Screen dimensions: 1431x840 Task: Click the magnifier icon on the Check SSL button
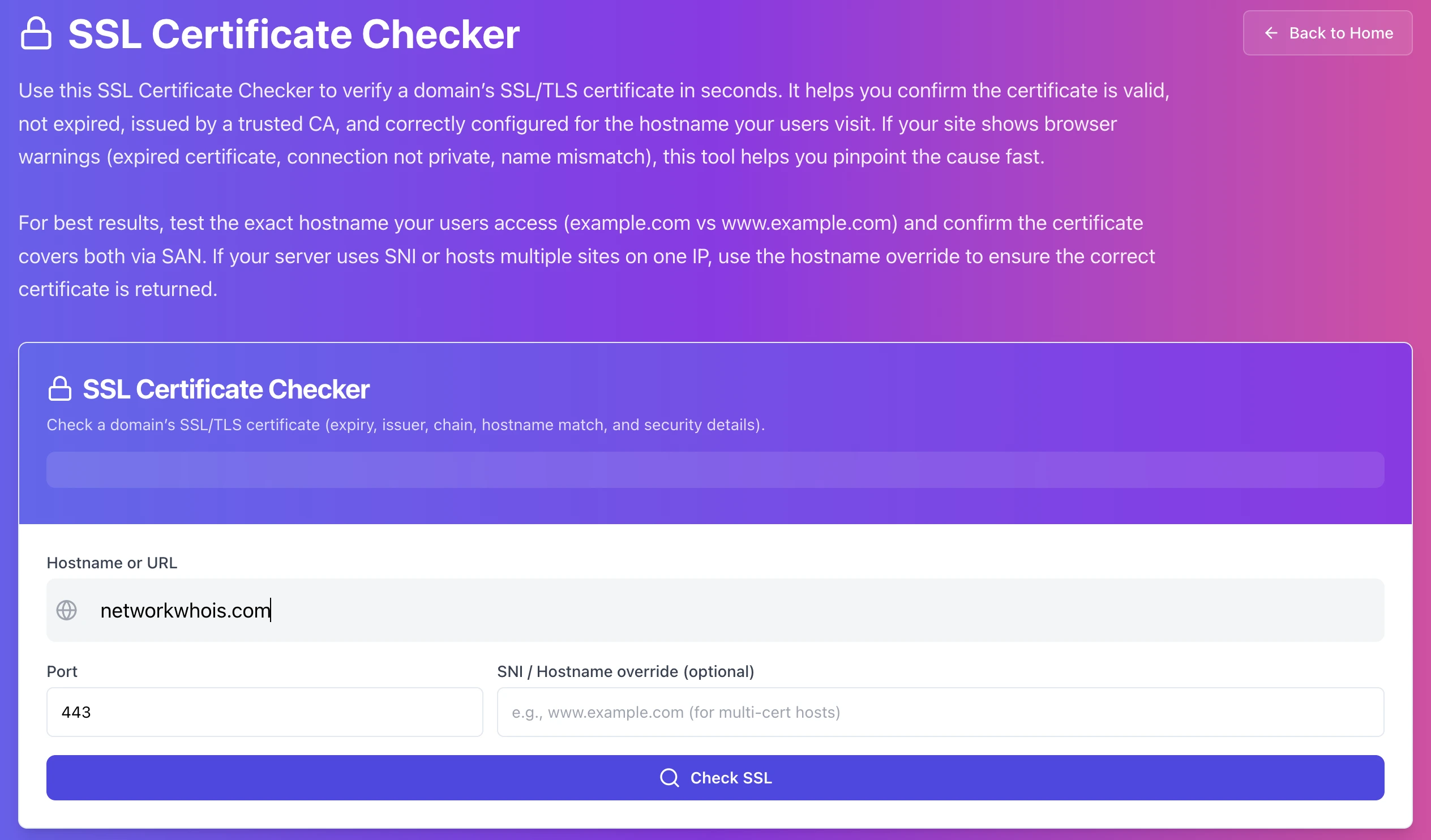670,778
